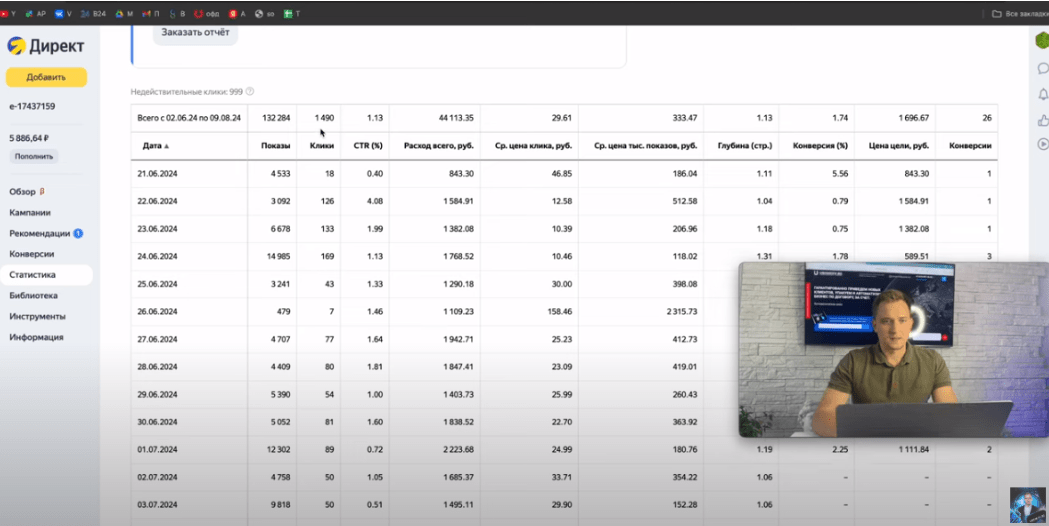Open the AP bookmark
The image size is (1049, 526).
pos(35,13)
